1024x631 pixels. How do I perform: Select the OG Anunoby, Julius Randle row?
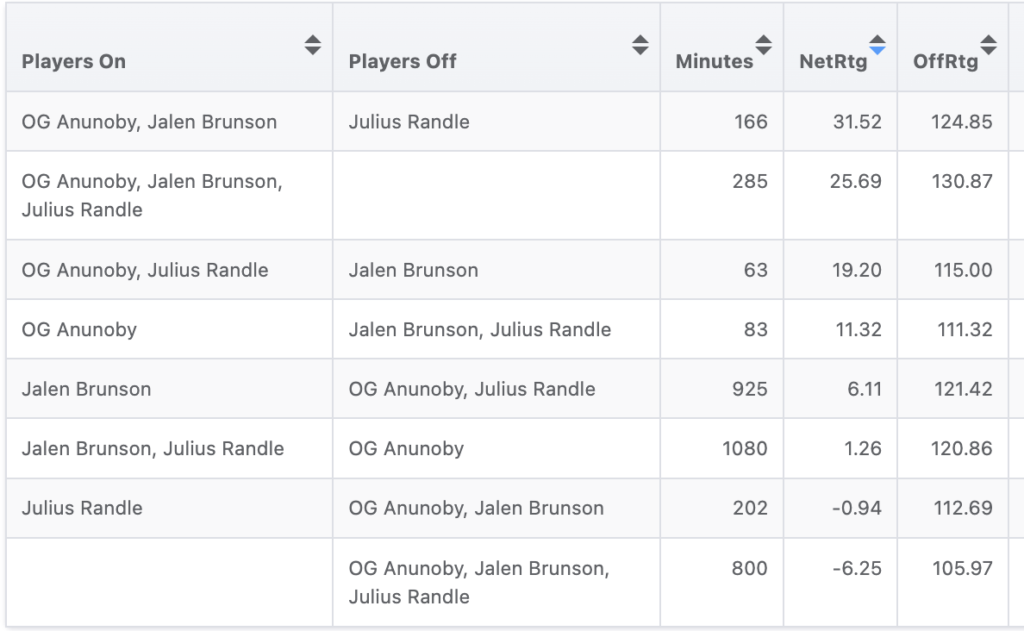point(145,270)
